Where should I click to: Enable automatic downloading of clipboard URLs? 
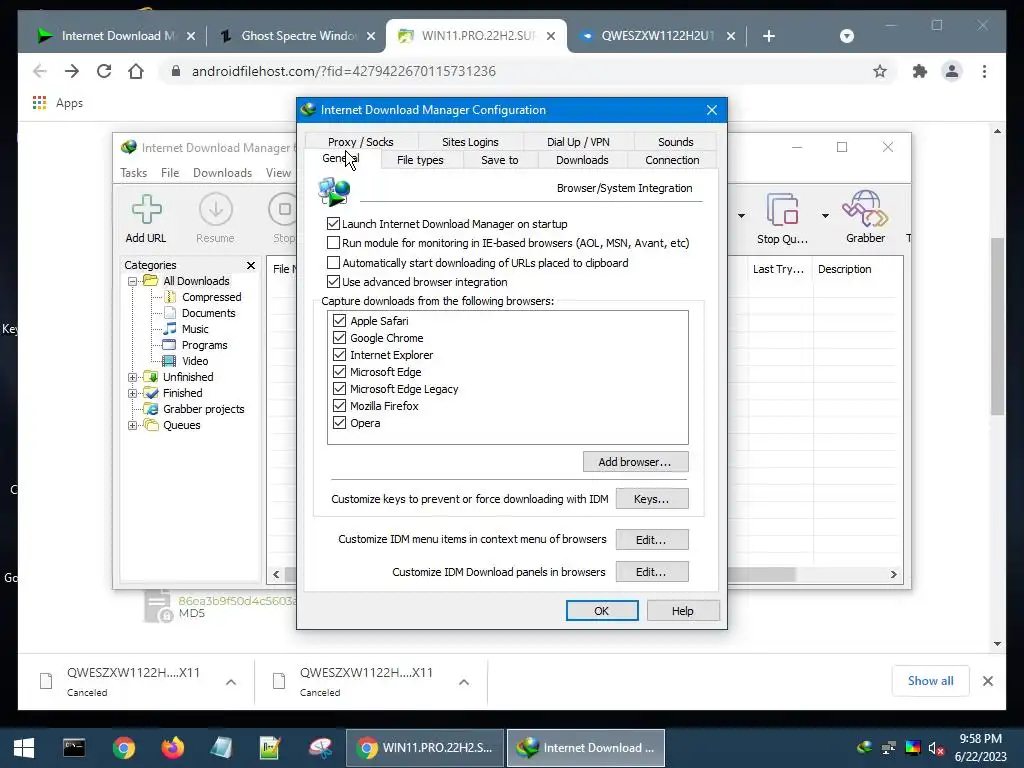(x=334, y=263)
